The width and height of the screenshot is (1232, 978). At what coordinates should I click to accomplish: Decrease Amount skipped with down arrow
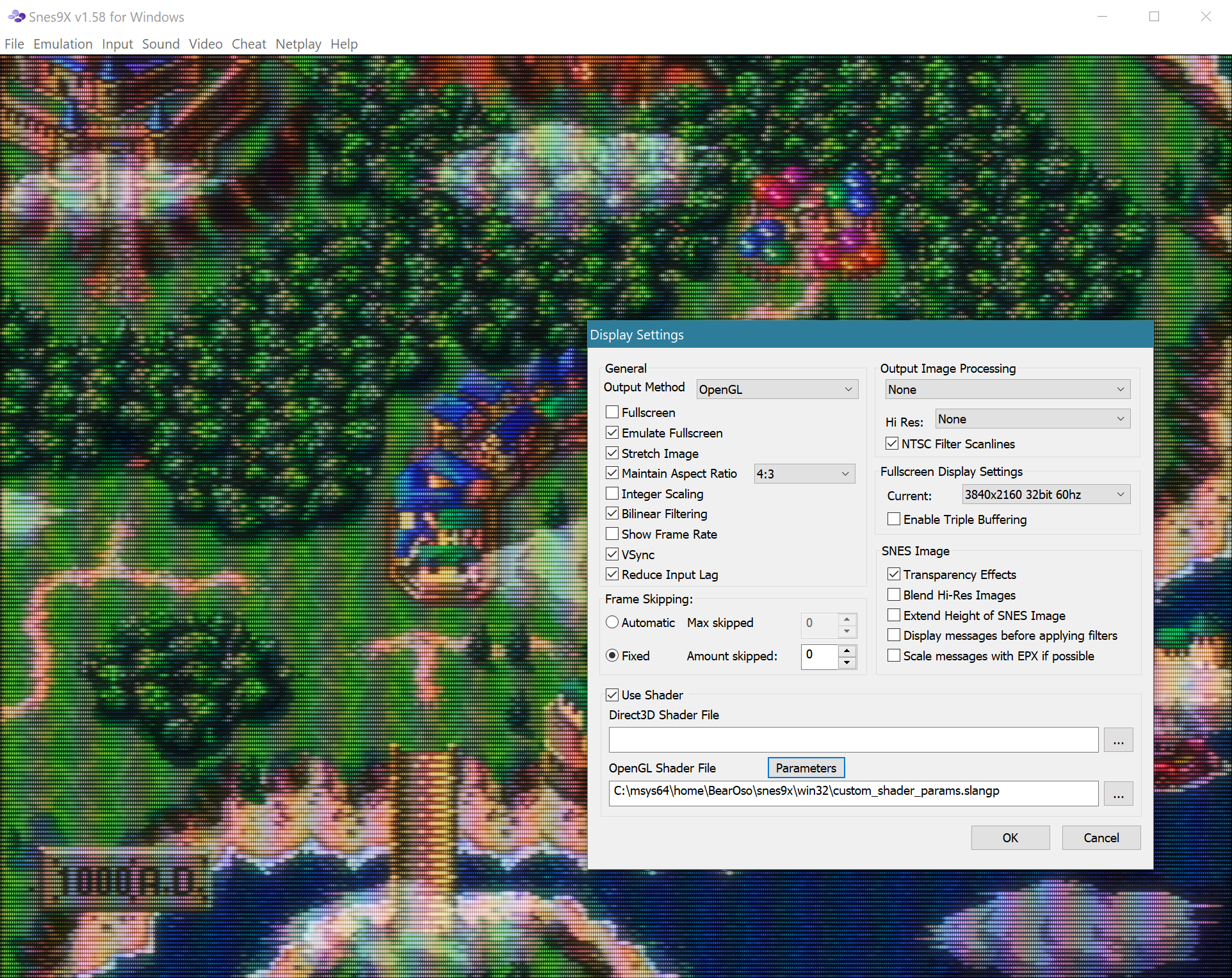coord(847,663)
